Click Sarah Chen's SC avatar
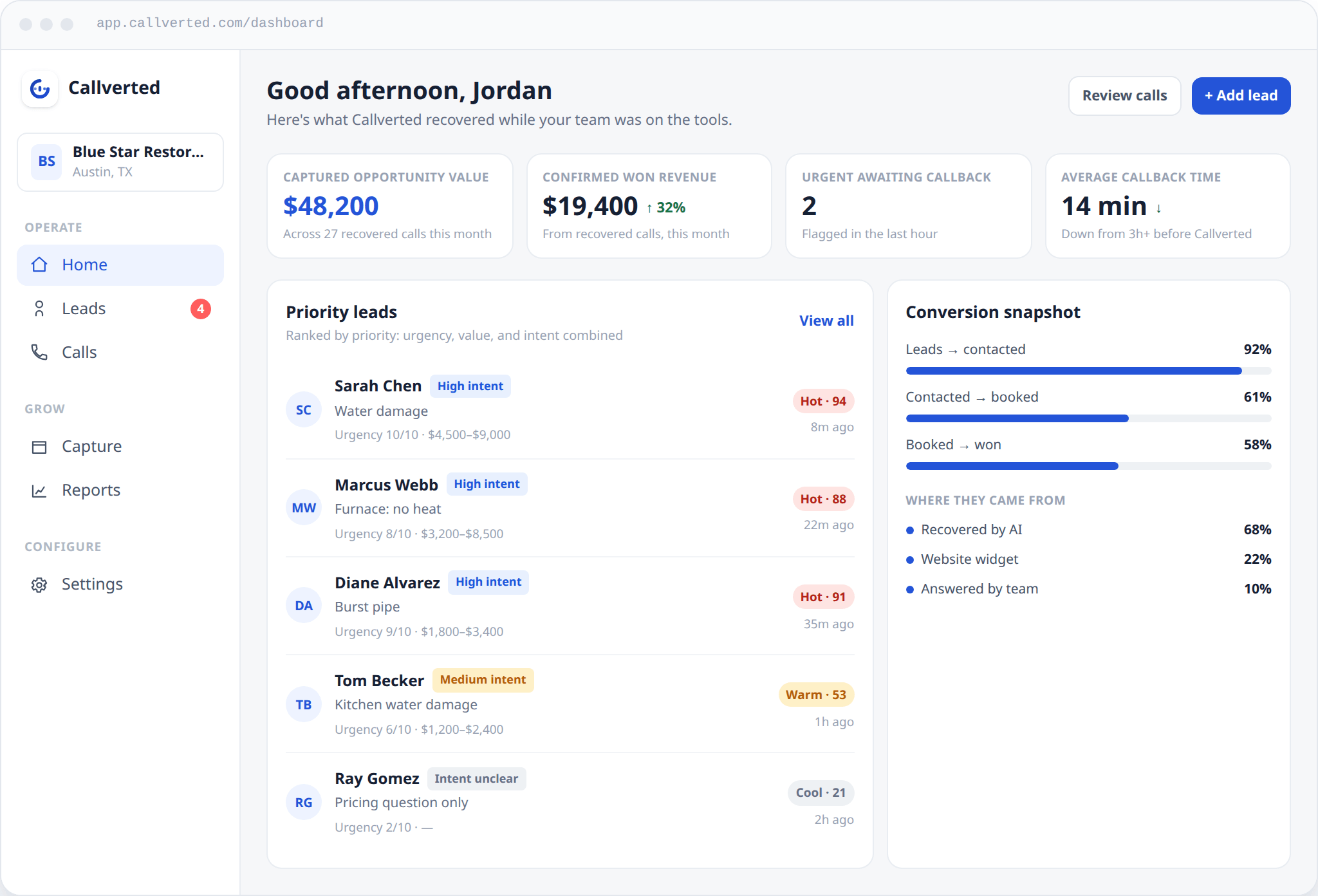 [x=304, y=410]
